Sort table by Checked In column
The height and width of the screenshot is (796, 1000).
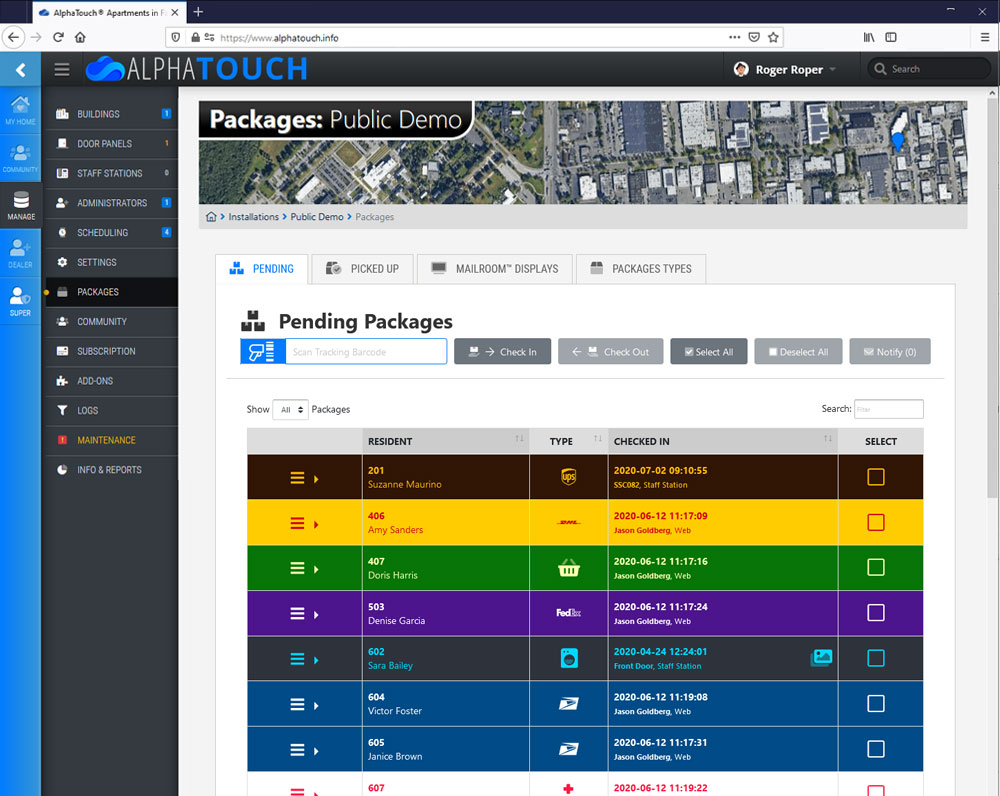(723, 441)
